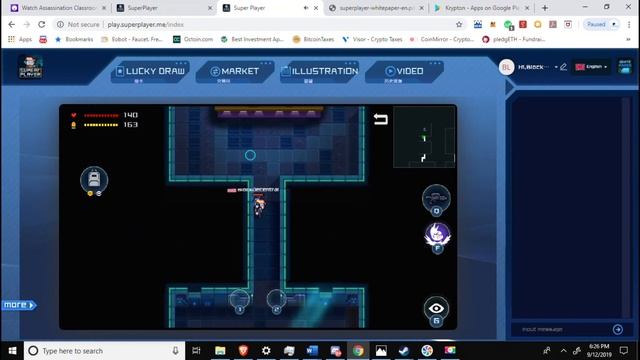640x360 pixels.
Task: Show more bookmarks chevron
Action: click(x=629, y=39)
